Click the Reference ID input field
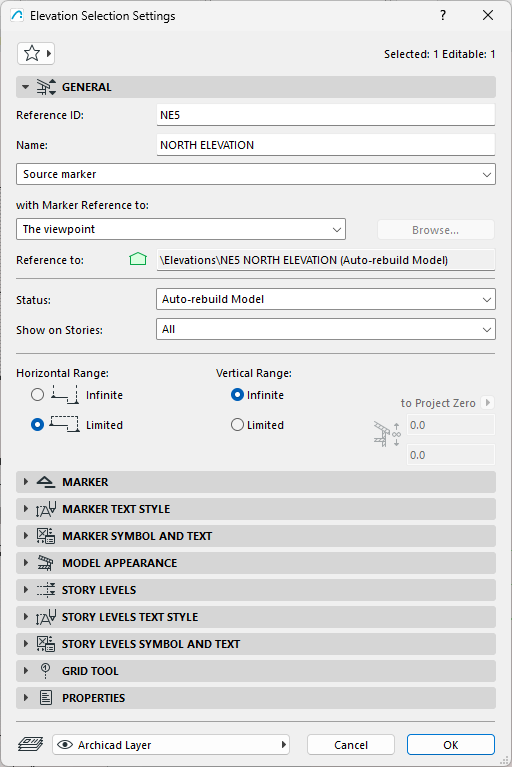Image resolution: width=512 pixels, height=767 pixels. tap(326, 115)
